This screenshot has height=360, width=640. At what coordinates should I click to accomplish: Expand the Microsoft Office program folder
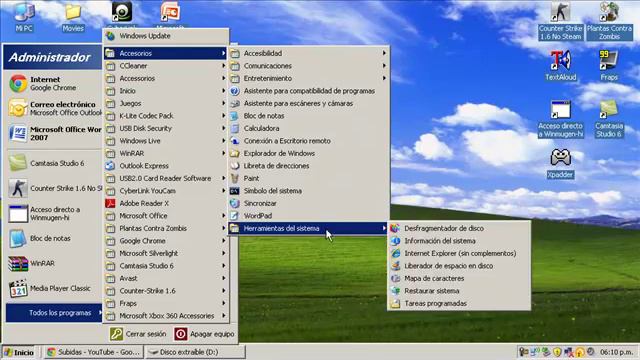coord(165,216)
